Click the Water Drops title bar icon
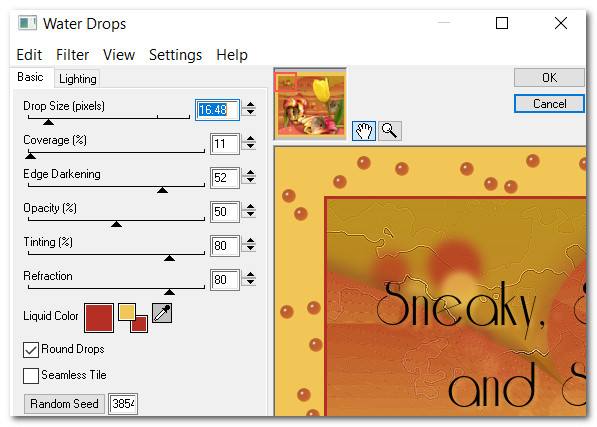 27,23
